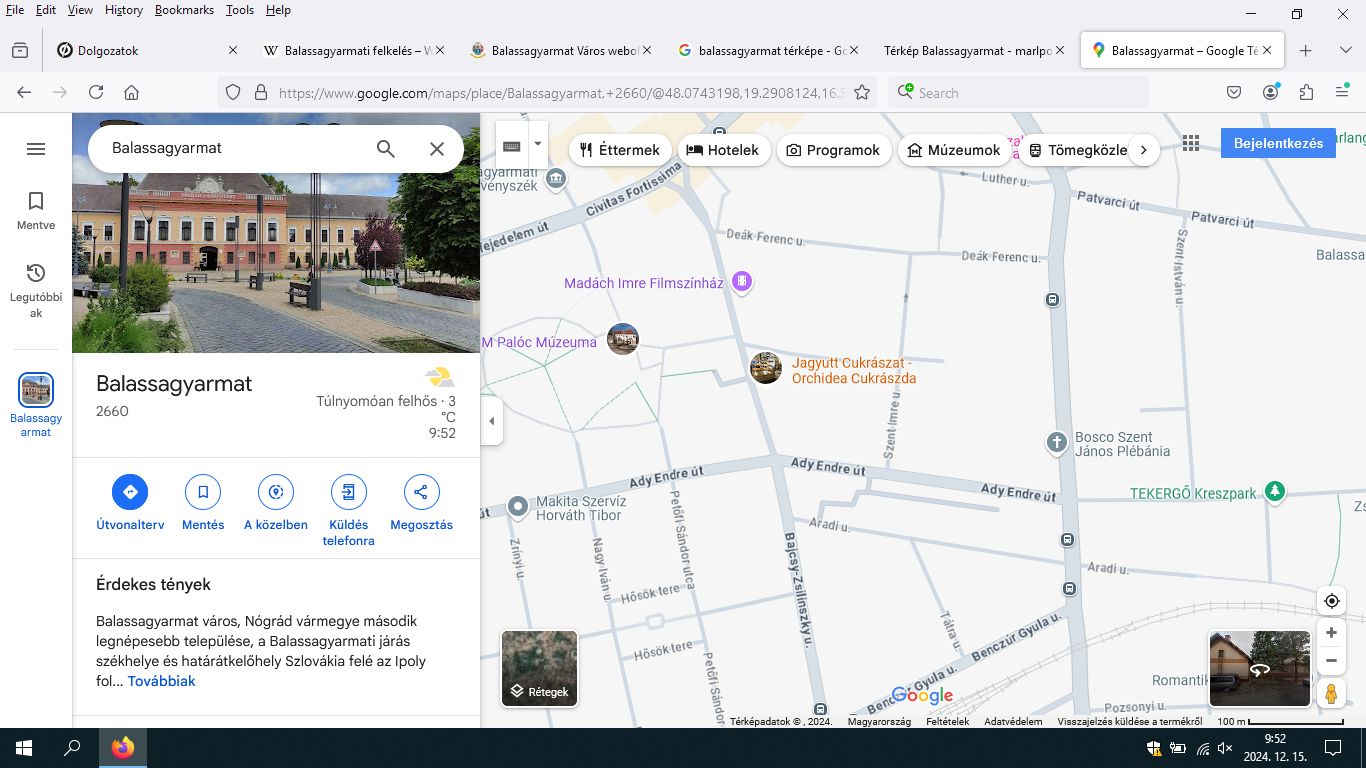This screenshot has height=768, width=1366.
Task: Click the Küldés telefonra icon
Action: 349,492
